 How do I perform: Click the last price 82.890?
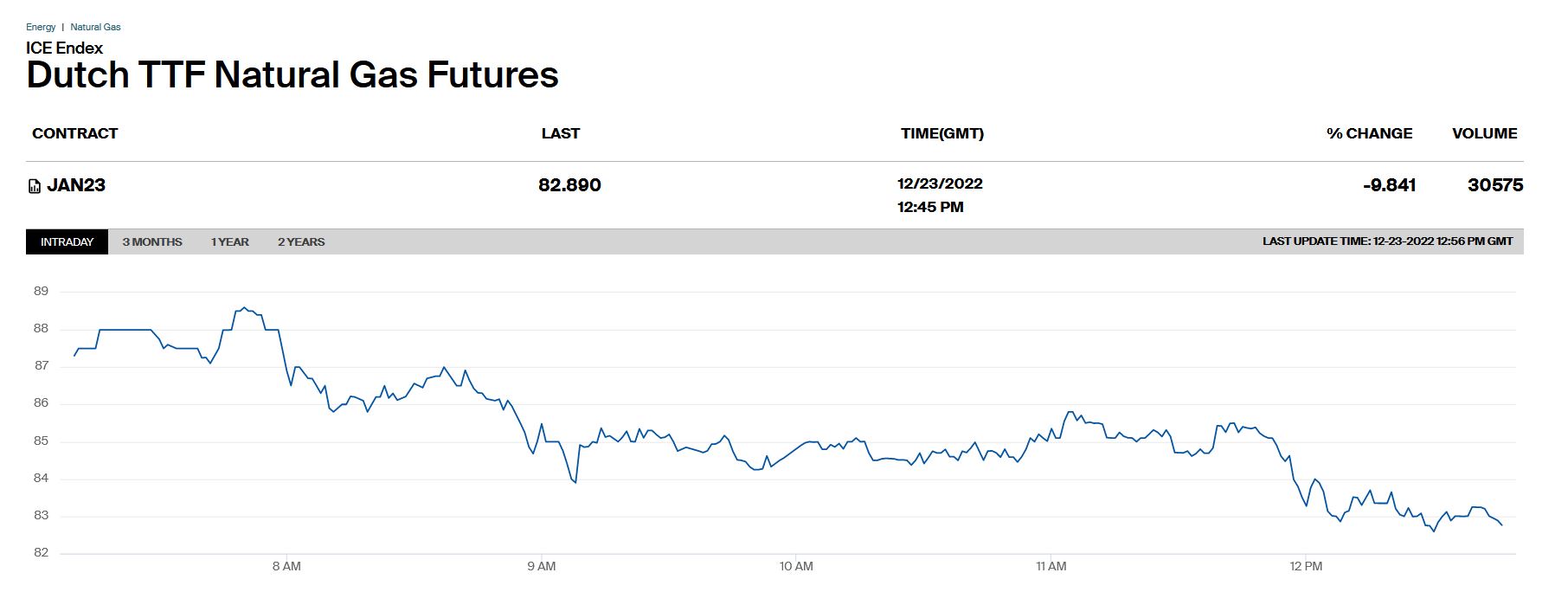pyautogui.click(x=569, y=185)
